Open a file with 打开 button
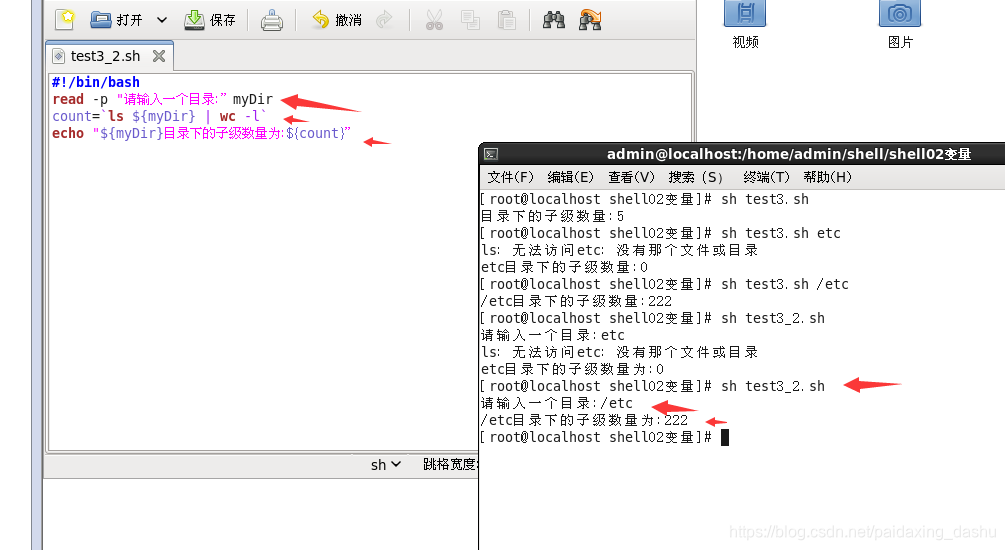Viewport: 1005px width, 550px height. [116, 20]
